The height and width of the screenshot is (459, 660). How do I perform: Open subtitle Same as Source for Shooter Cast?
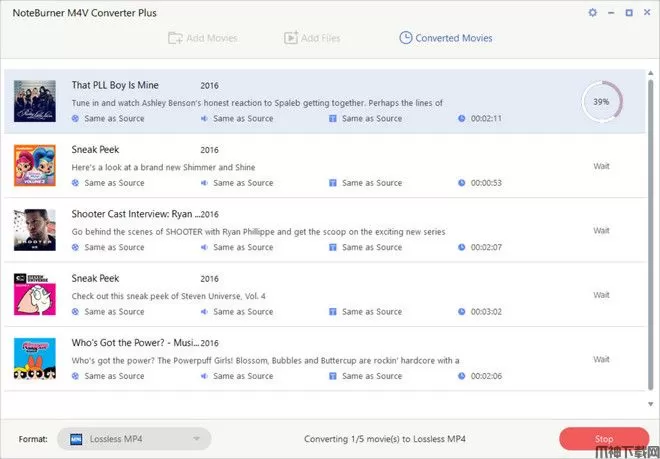(371, 247)
